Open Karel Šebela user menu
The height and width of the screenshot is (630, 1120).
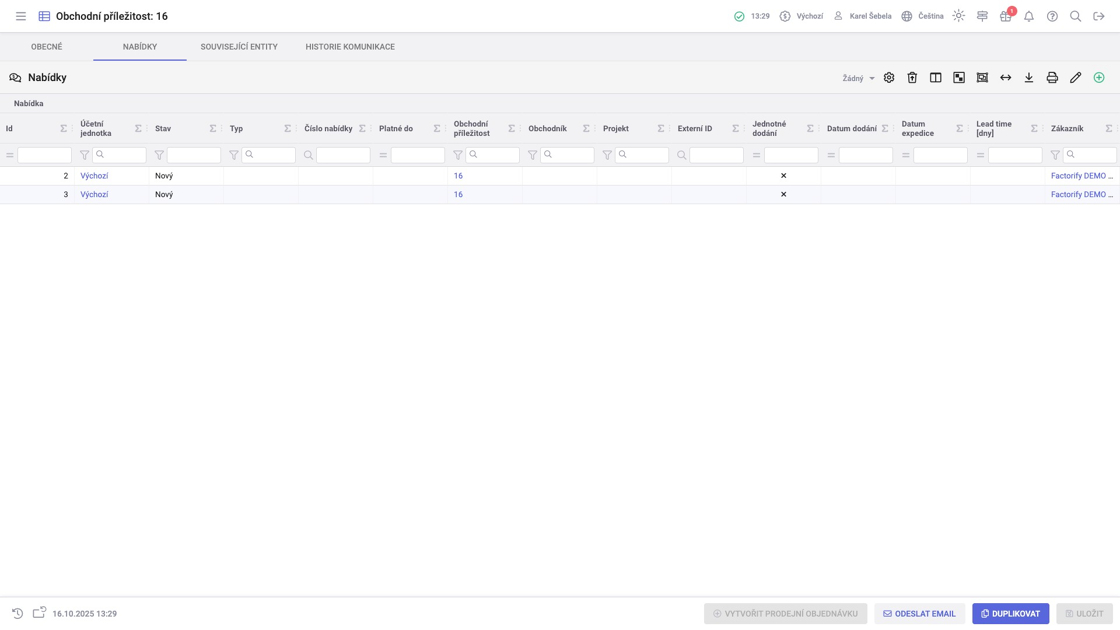(x=862, y=16)
